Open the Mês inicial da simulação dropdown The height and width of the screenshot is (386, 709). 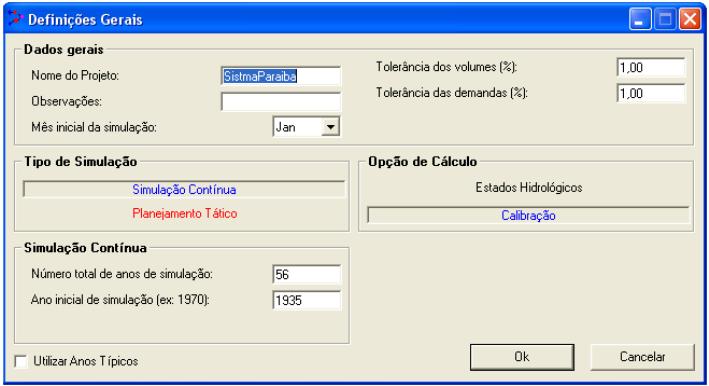(331, 127)
